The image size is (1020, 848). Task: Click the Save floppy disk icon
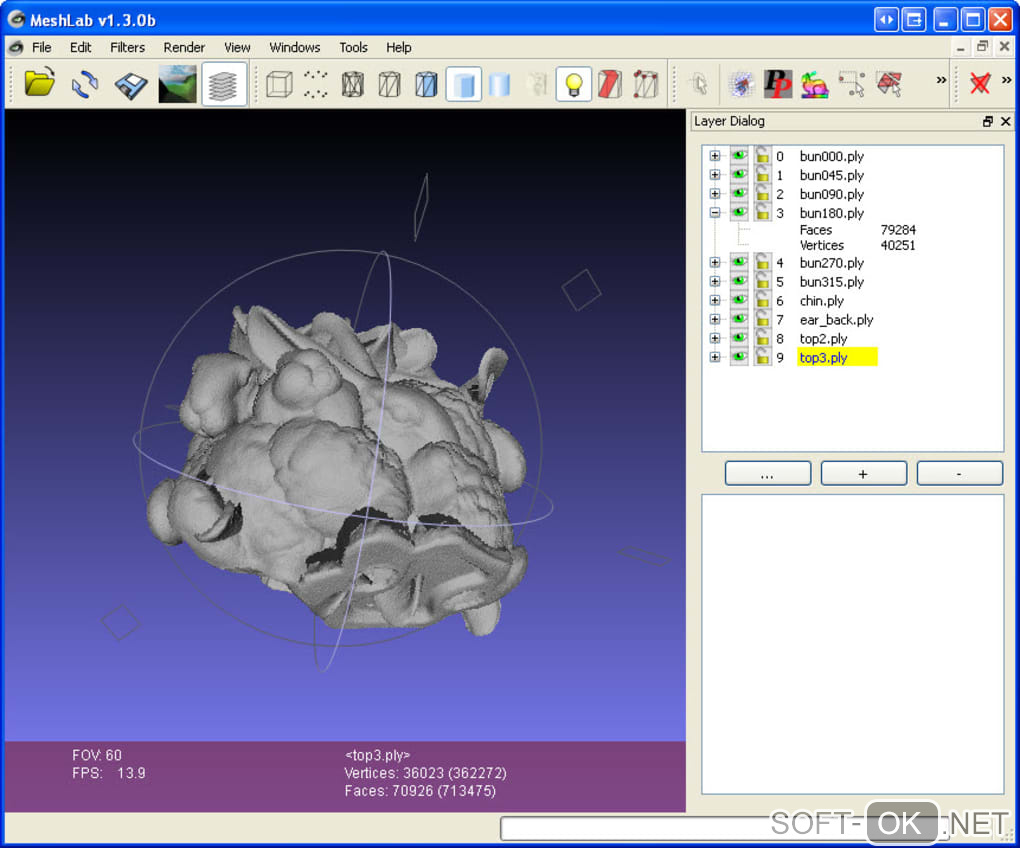tap(130, 84)
